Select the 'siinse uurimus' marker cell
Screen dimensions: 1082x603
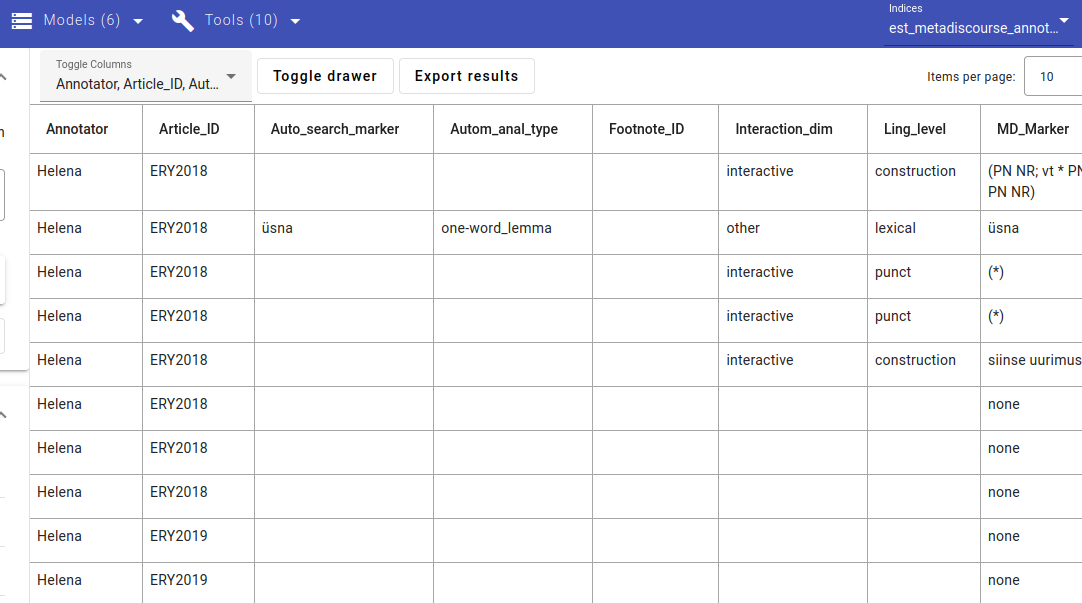[x=1031, y=364]
